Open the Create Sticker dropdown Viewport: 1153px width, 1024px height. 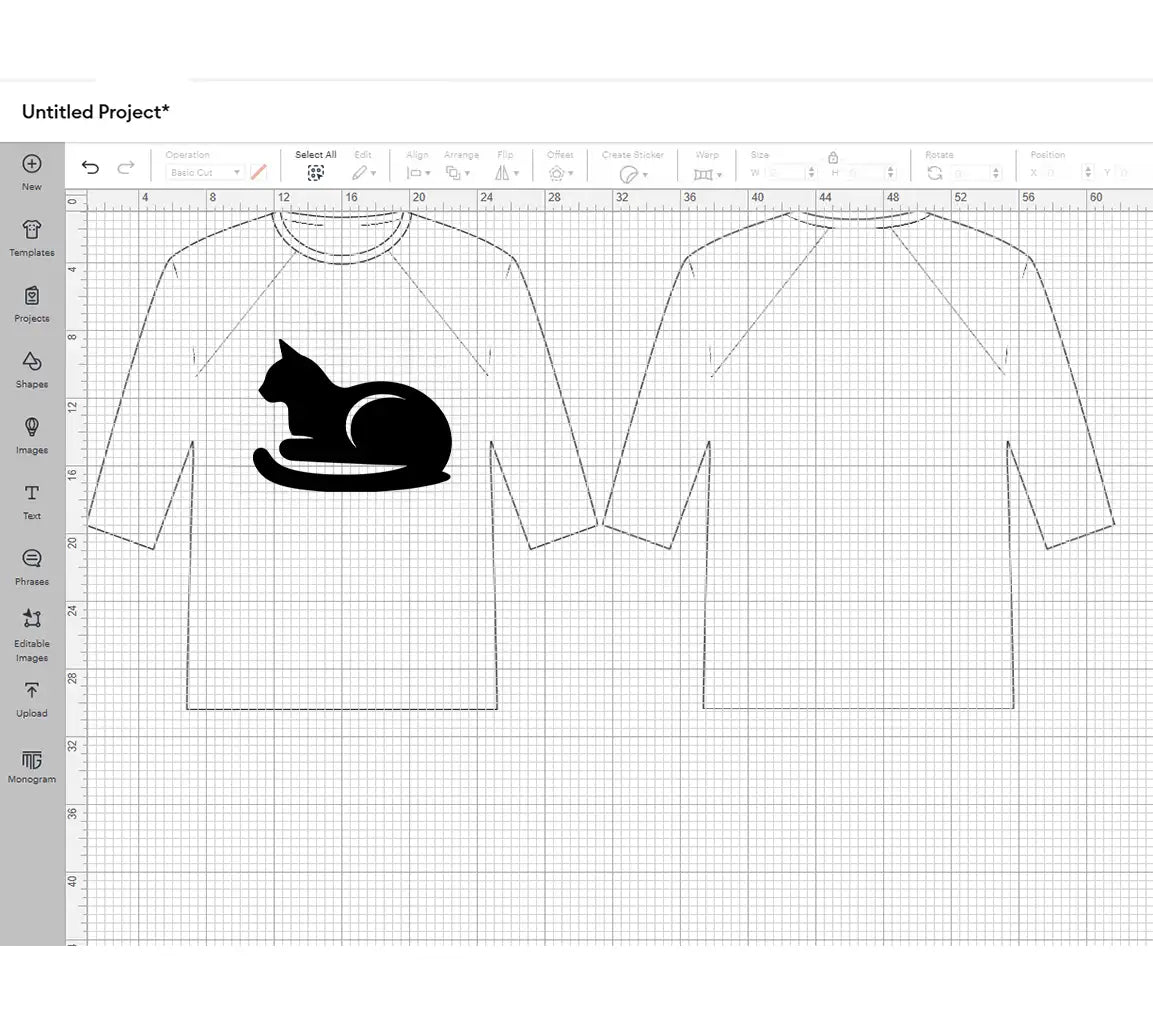(x=633, y=174)
